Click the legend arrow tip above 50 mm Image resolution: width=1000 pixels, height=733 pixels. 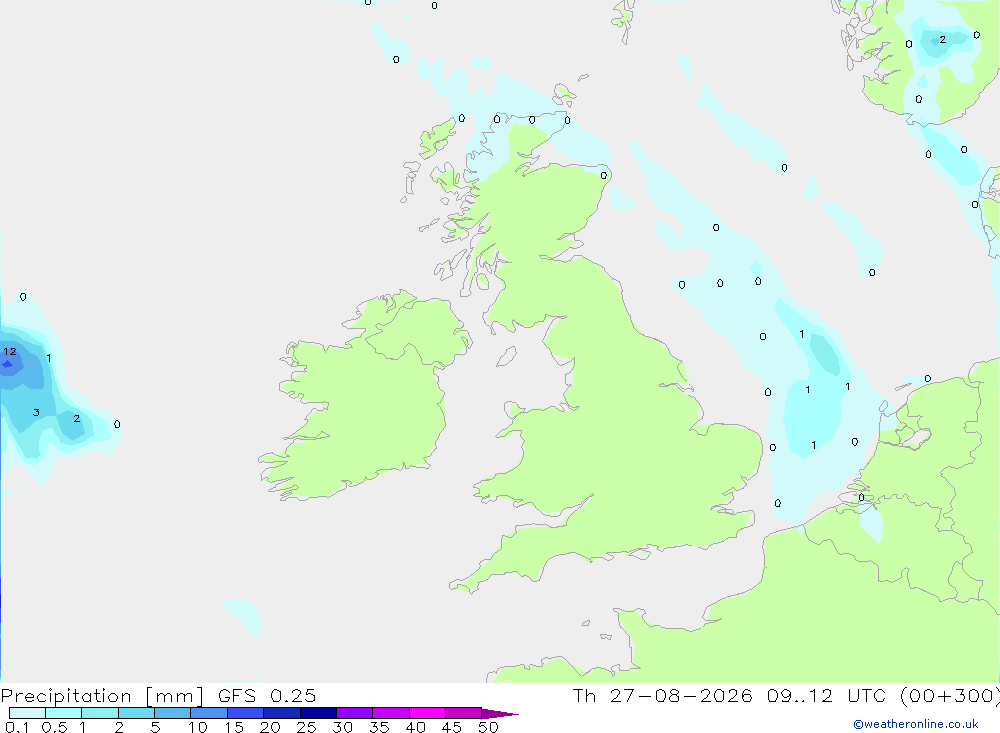tap(500, 714)
